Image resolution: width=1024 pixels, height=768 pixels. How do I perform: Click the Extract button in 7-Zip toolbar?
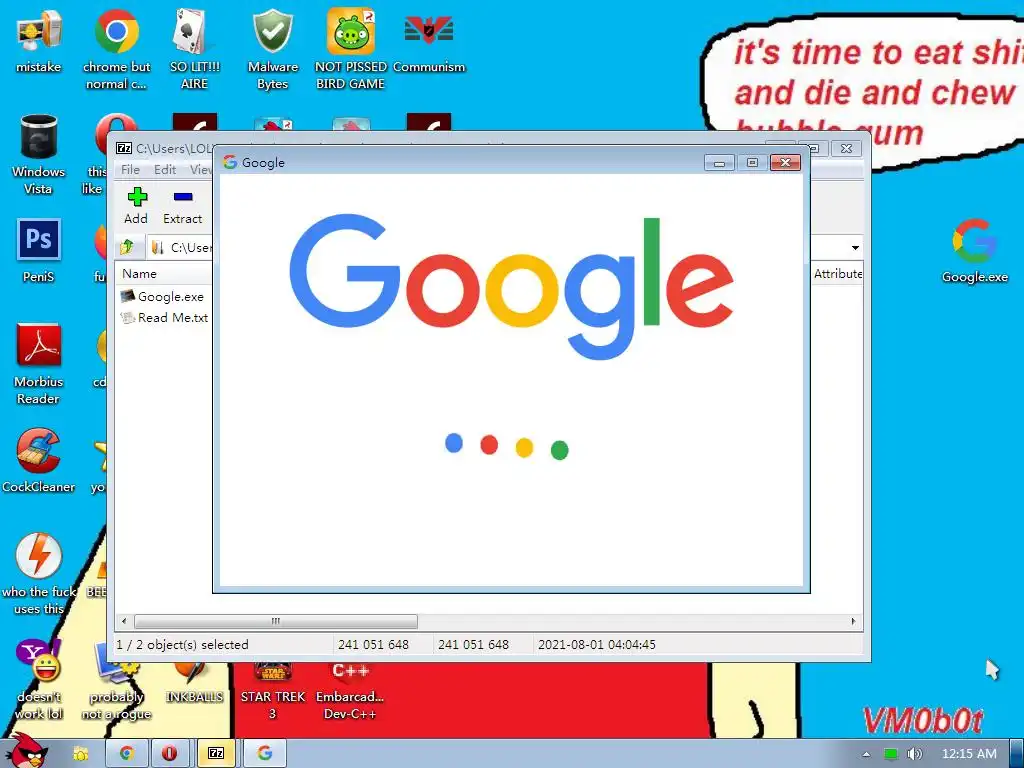182,206
